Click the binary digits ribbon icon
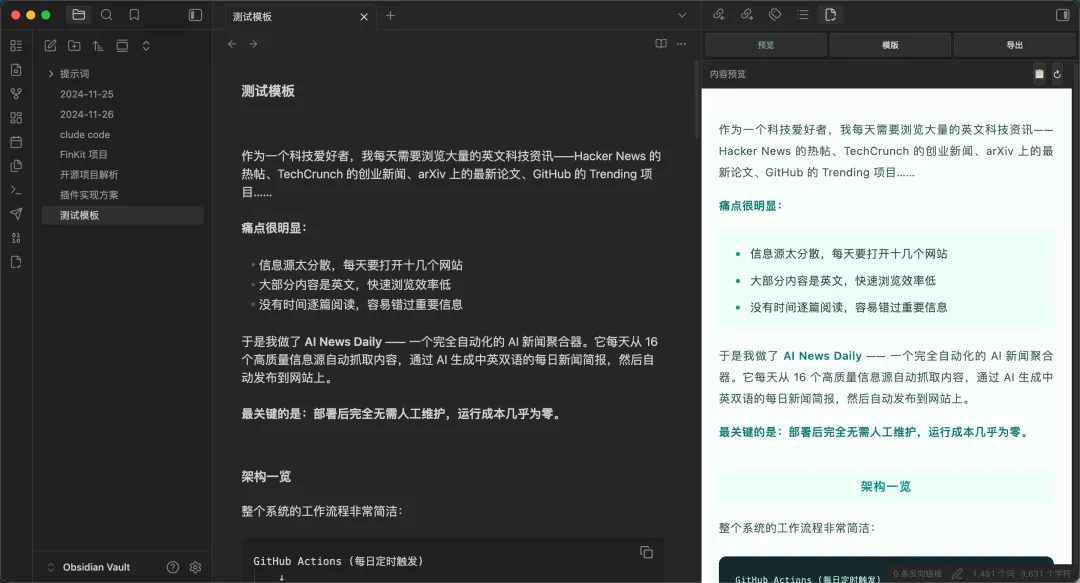Screen dimensions: 1080x583 point(16,238)
